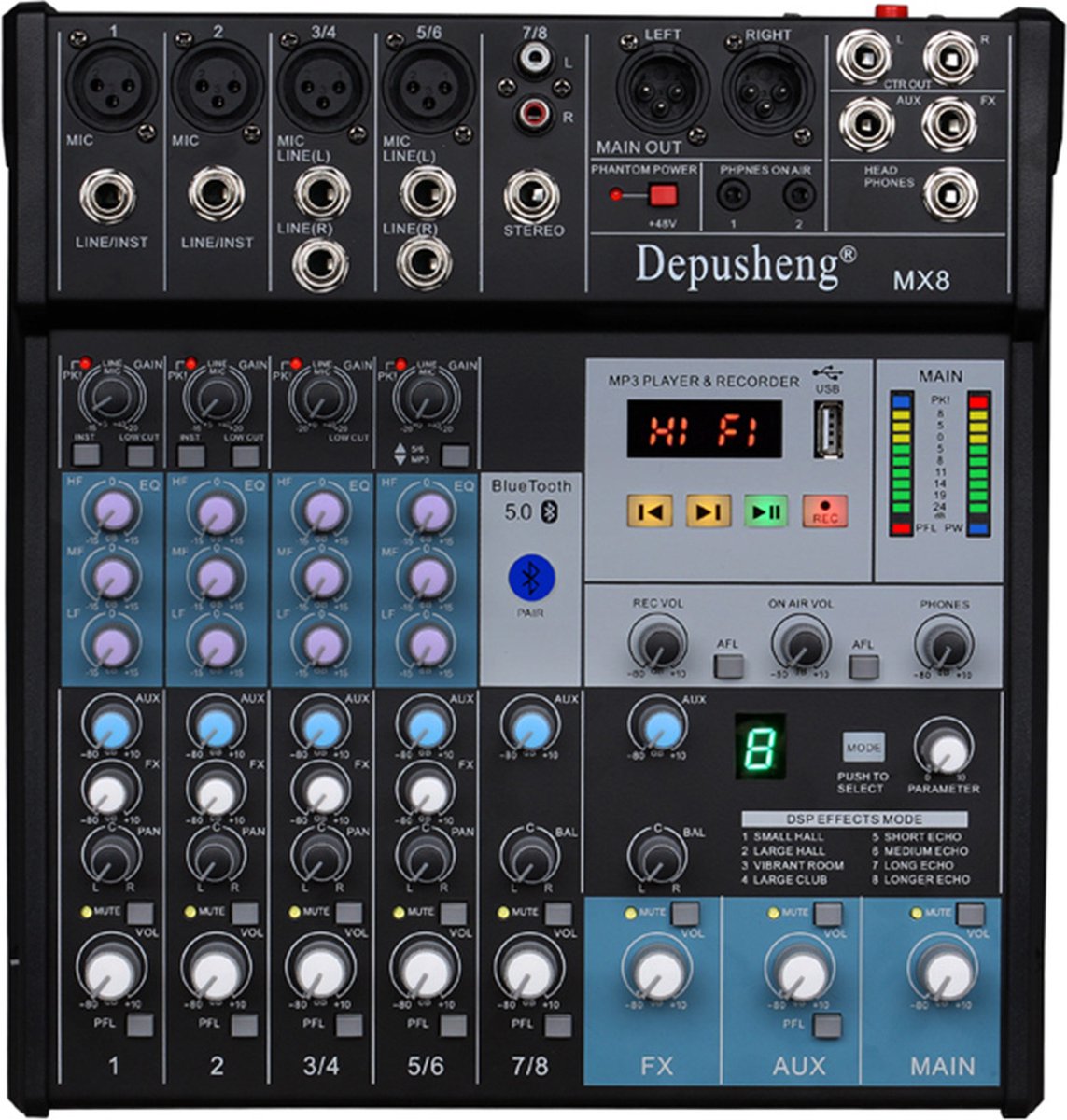Screen dimensions: 1067x1120
Task: Adjust channel 3/4 LF EQ knob
Action: [x=323, y=644]
